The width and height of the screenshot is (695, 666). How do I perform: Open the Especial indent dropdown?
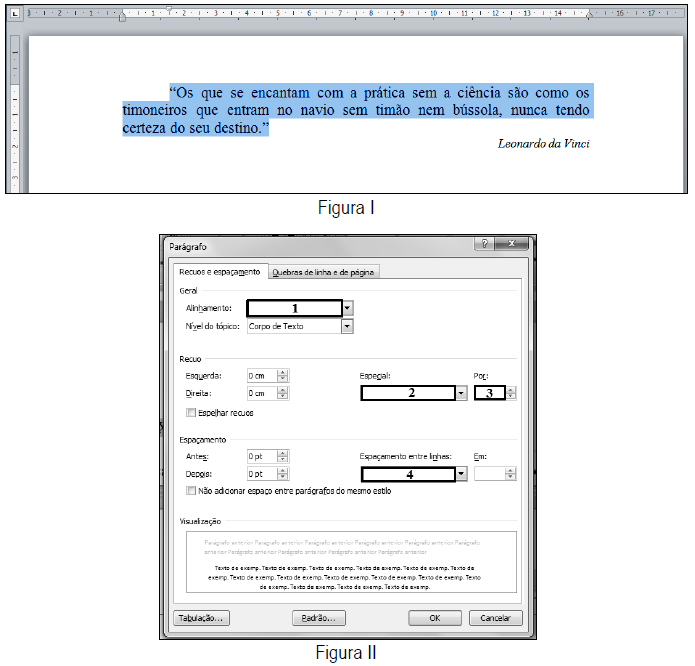(x=461, y=394)
